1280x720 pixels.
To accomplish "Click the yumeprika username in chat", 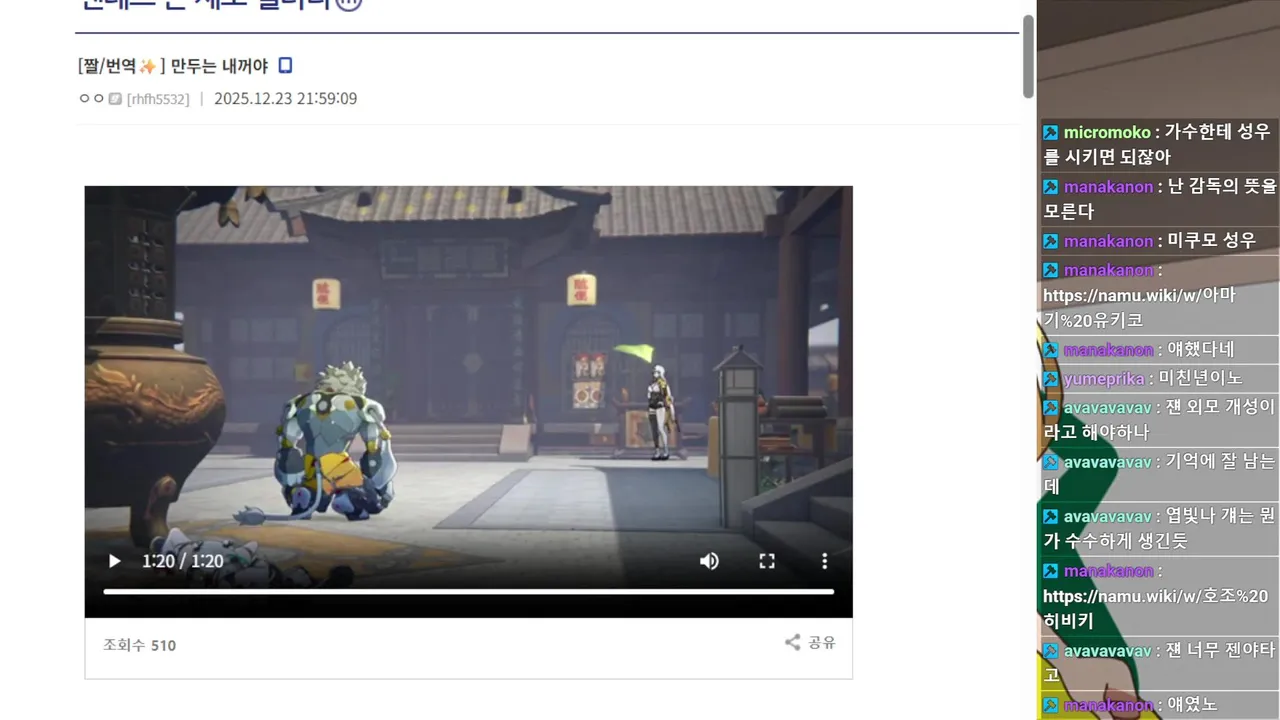I will pos(1104,378).
